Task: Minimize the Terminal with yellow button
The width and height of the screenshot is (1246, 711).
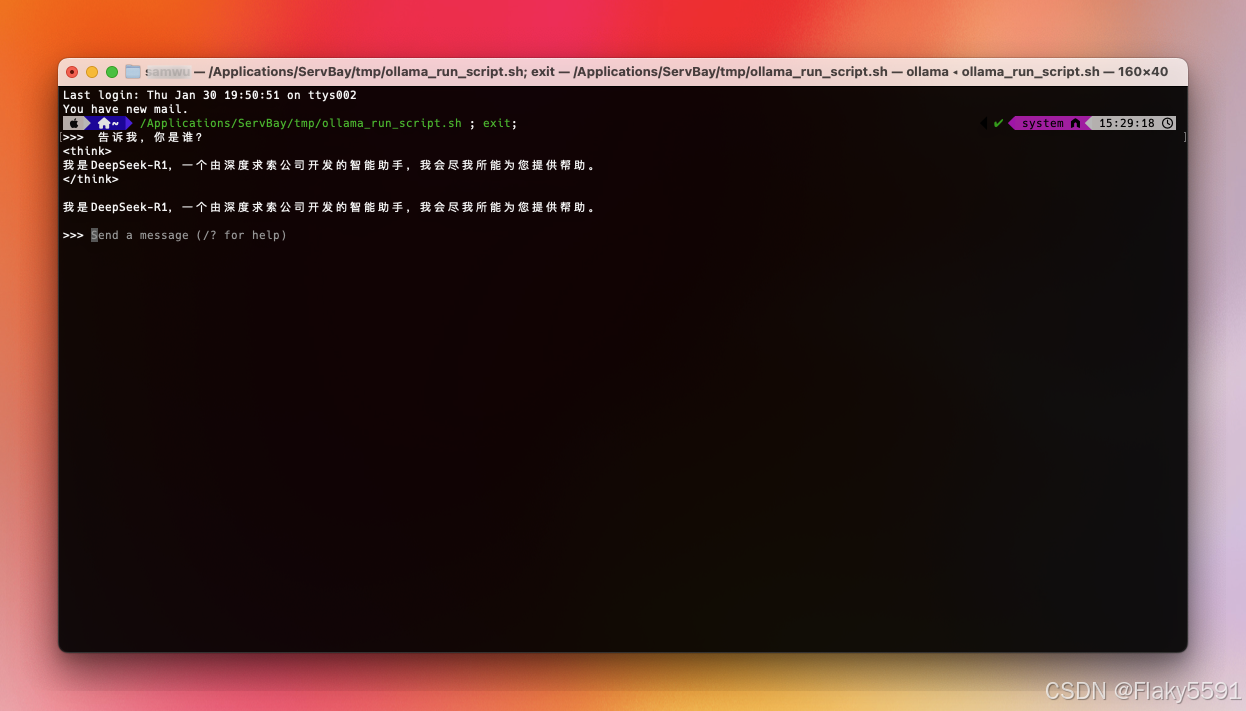Action: tap(92, 72)
